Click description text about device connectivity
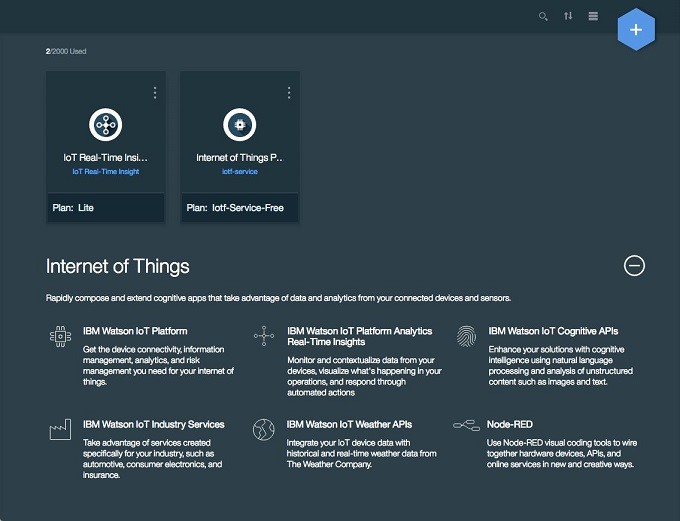 click(158, 366)
